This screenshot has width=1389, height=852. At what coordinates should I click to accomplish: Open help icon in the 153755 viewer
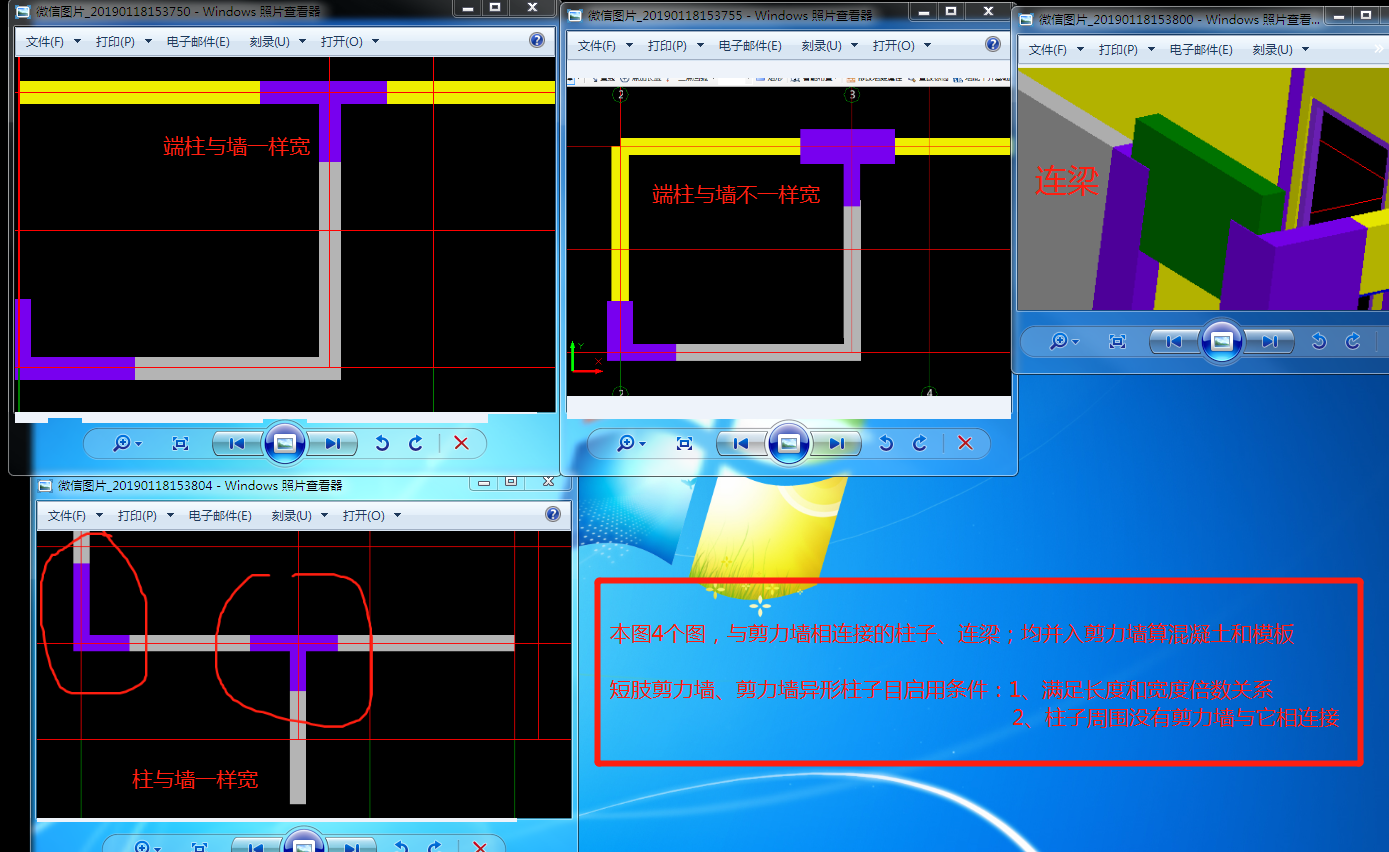click(x=993, y=45)
